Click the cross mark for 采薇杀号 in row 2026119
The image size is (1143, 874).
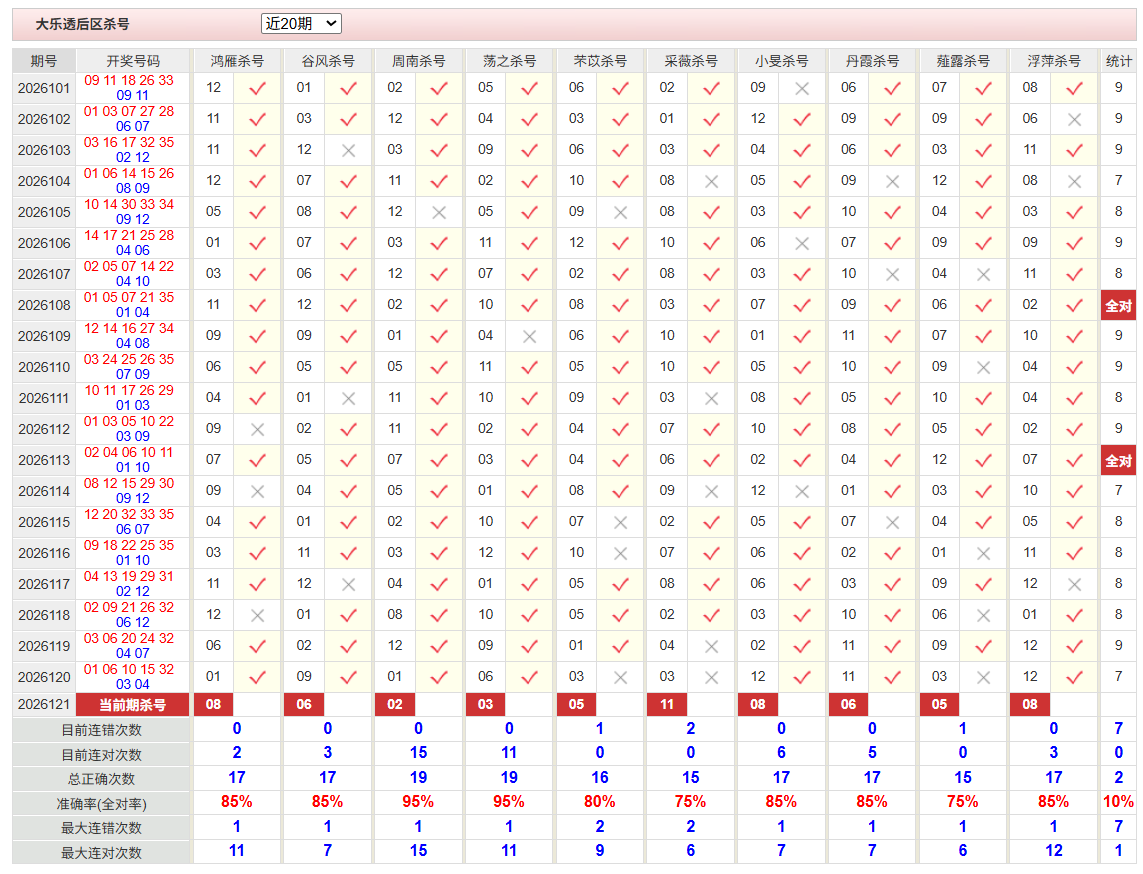(x=711, y=647)
